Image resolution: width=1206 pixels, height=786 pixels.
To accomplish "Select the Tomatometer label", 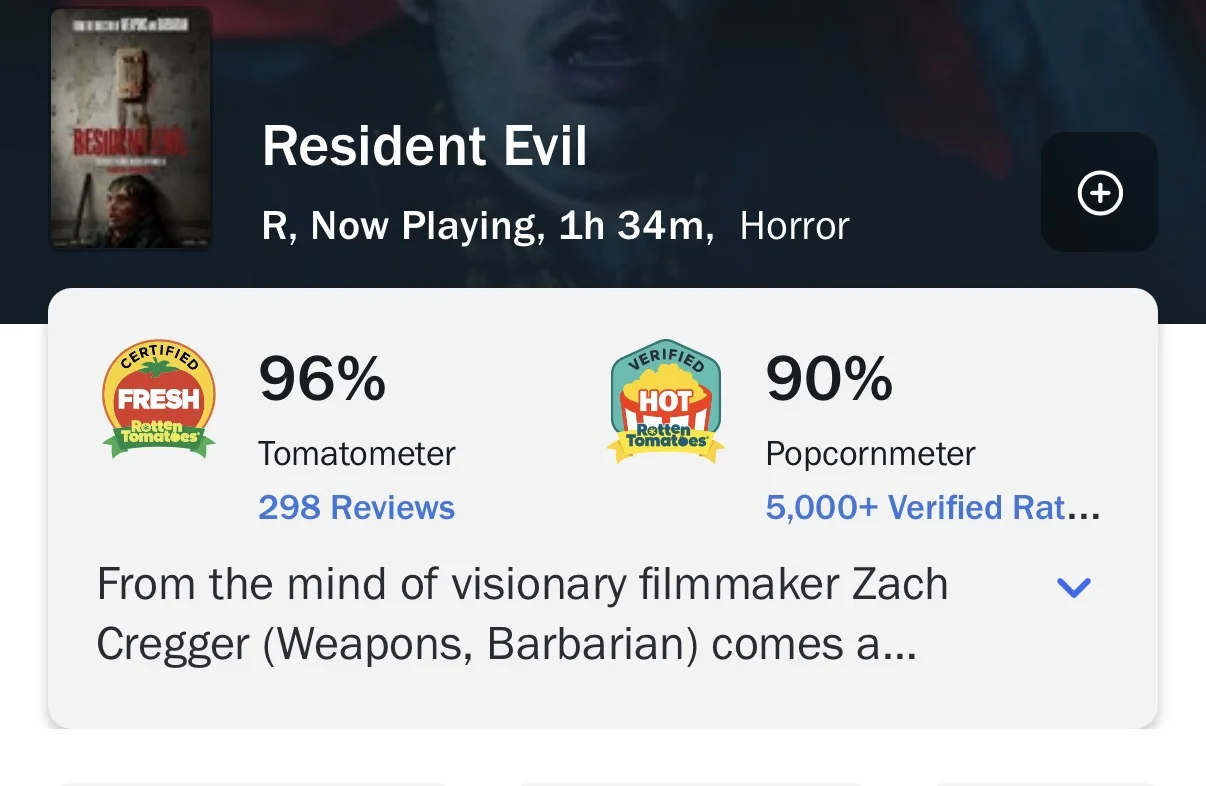I will pyautogui.click(x=357, y=454).
